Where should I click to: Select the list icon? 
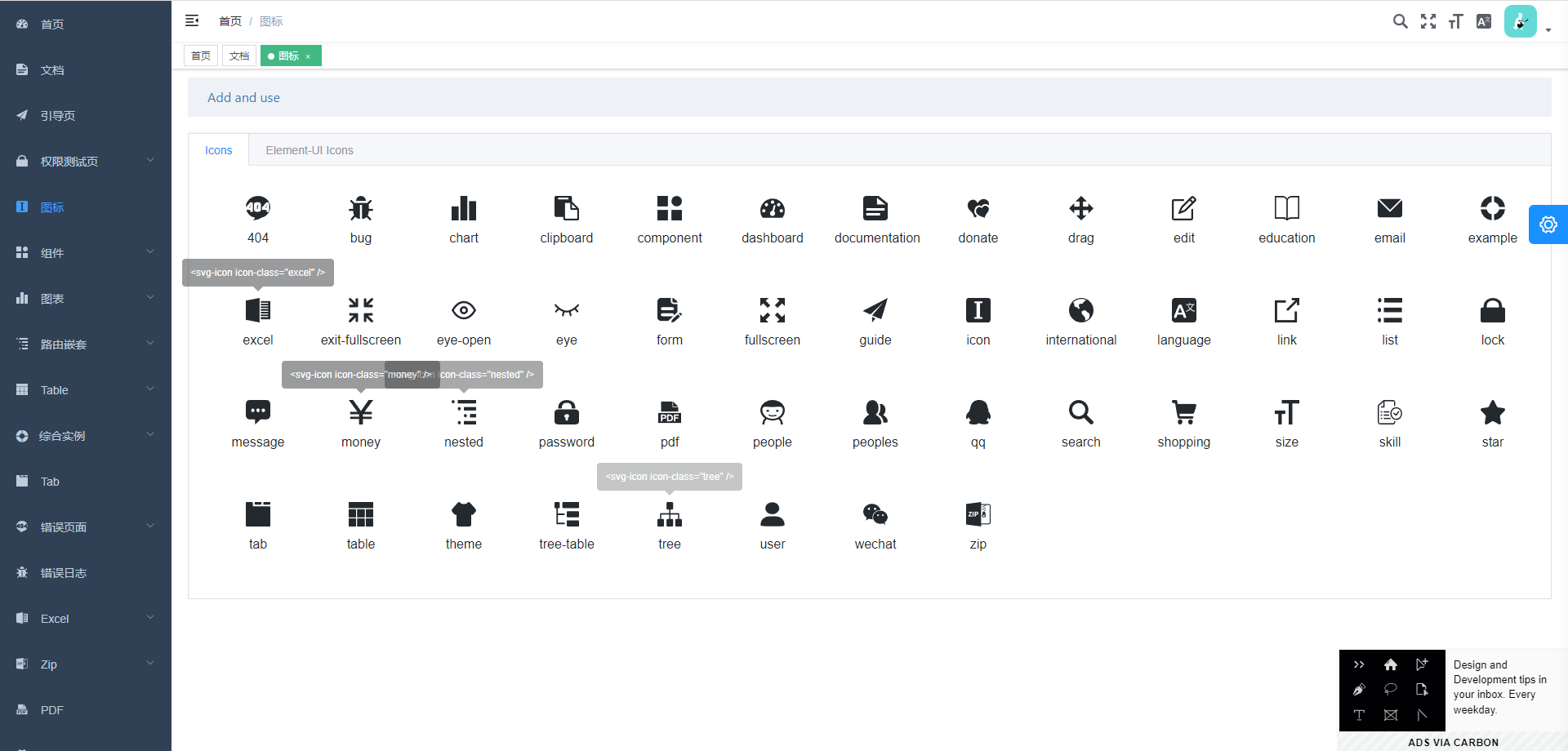click(x=1390, y=310)
